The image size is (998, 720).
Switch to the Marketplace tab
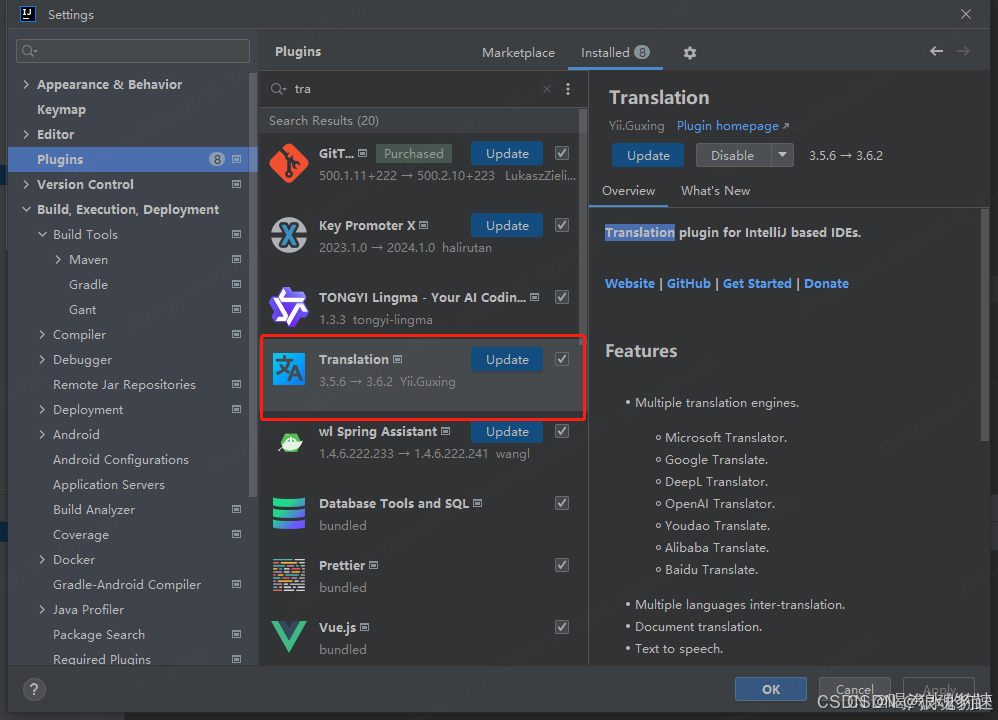[x=518, y=53]
